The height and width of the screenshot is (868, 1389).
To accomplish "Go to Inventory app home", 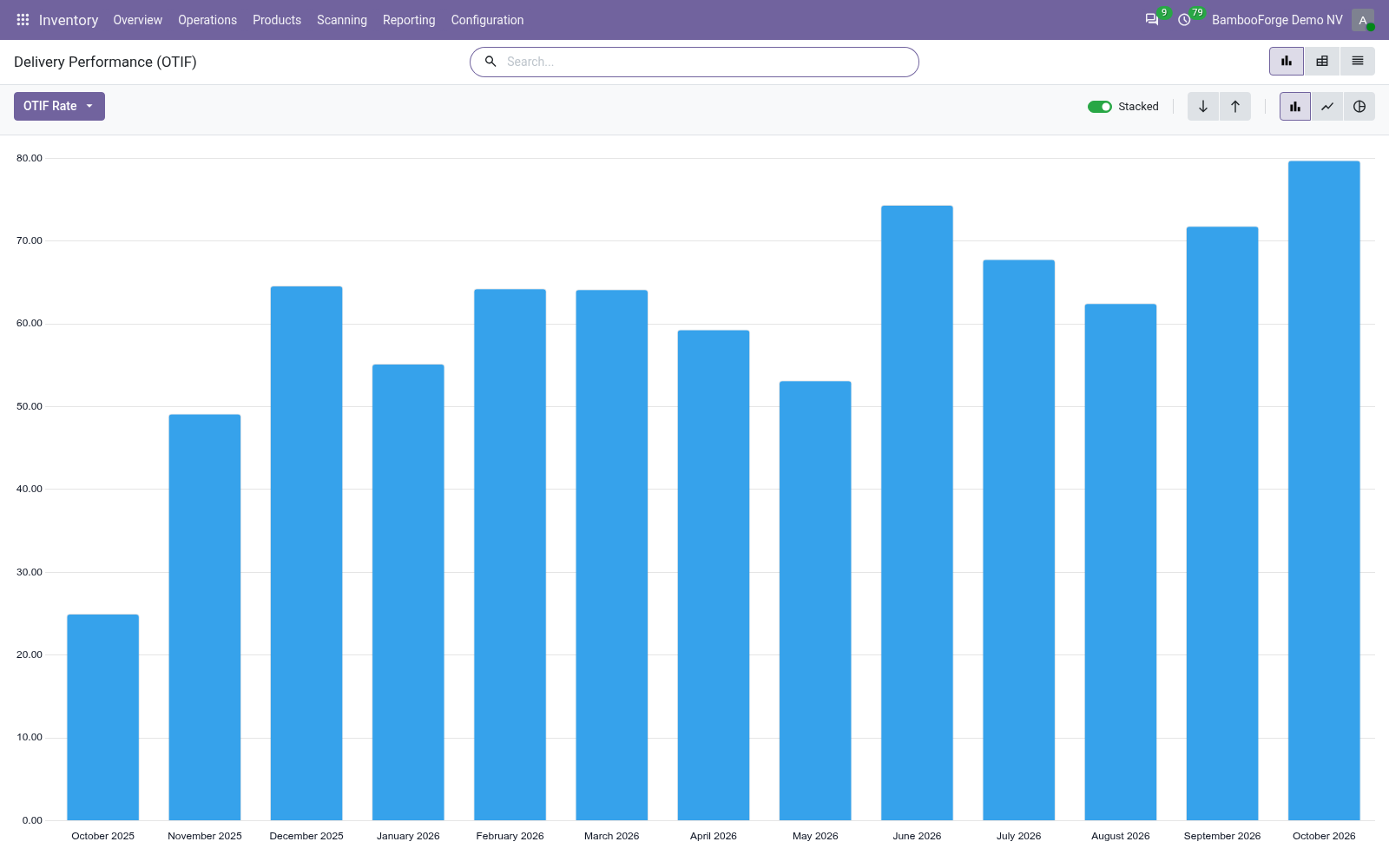I will [x=69, y=20].
